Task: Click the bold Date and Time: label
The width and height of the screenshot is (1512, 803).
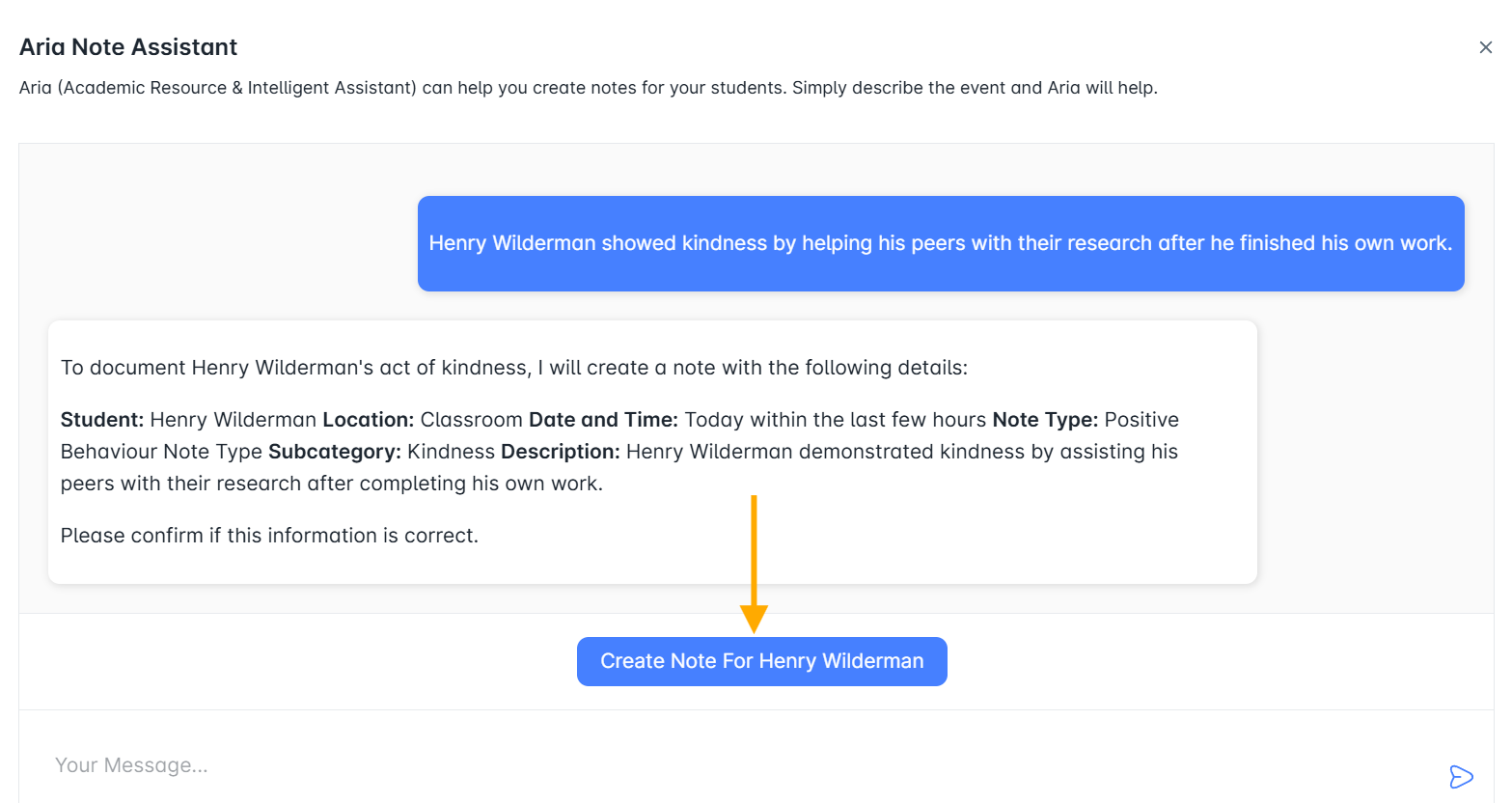Action: pos(604,420)
